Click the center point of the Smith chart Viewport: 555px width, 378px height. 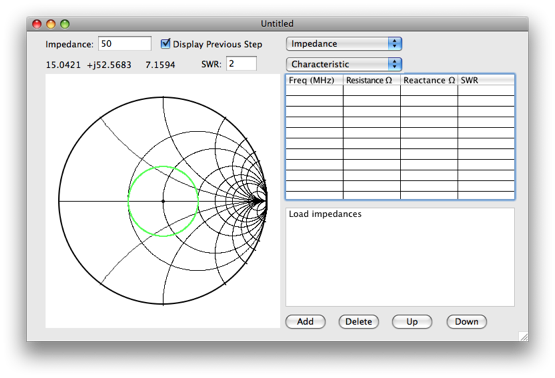(x=163, y=201)
